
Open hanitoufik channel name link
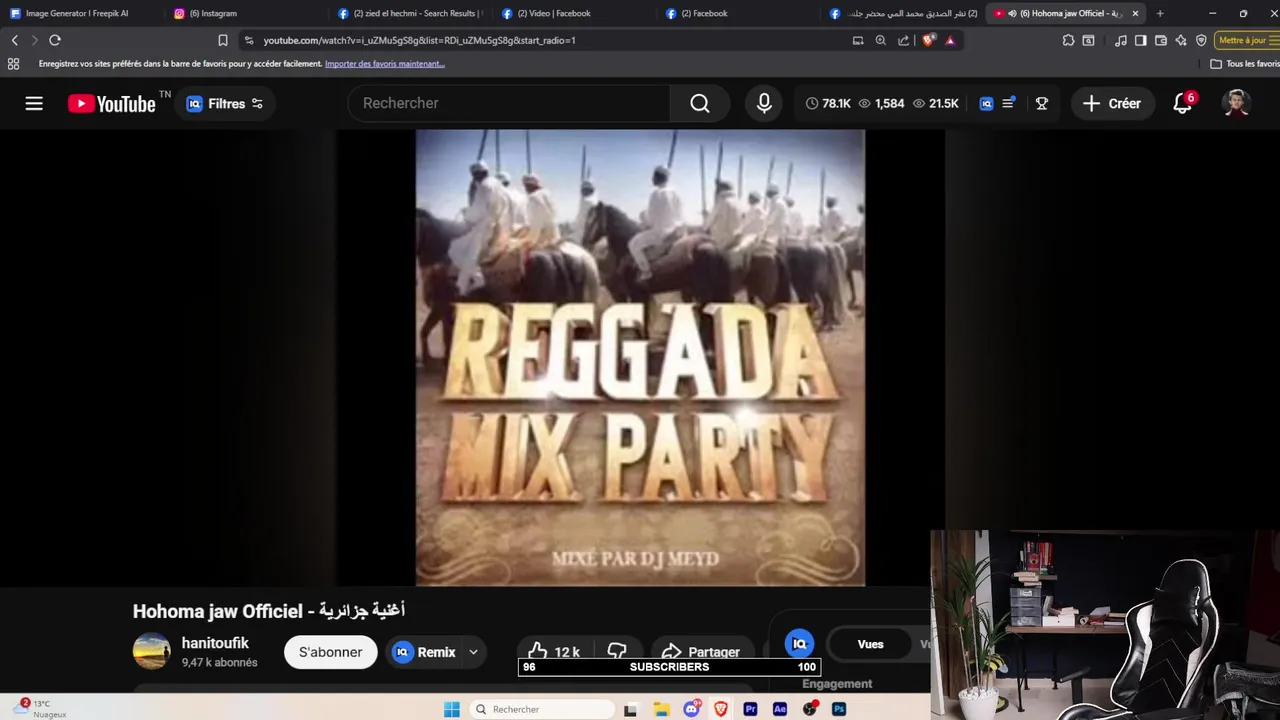[215, 643]
